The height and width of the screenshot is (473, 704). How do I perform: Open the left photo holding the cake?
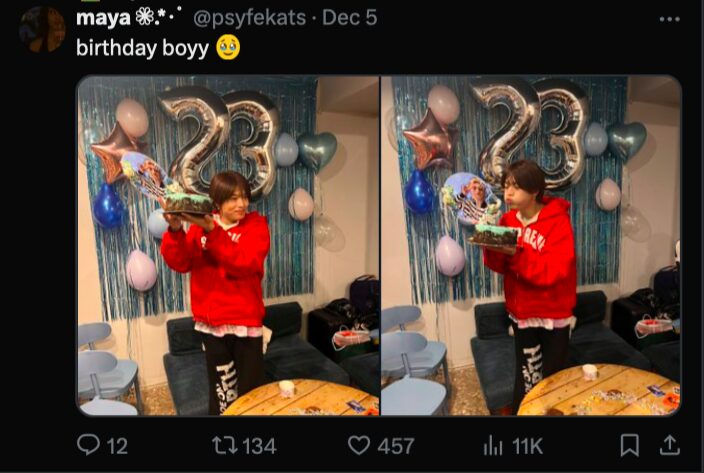(228, 245)
